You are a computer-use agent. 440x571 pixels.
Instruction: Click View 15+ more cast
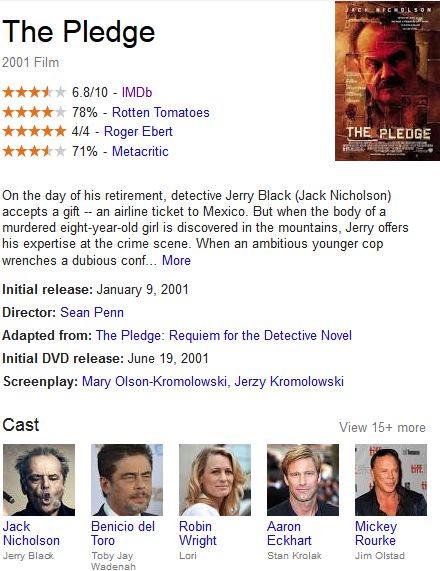pyautogui.click(x=382, y=427)
